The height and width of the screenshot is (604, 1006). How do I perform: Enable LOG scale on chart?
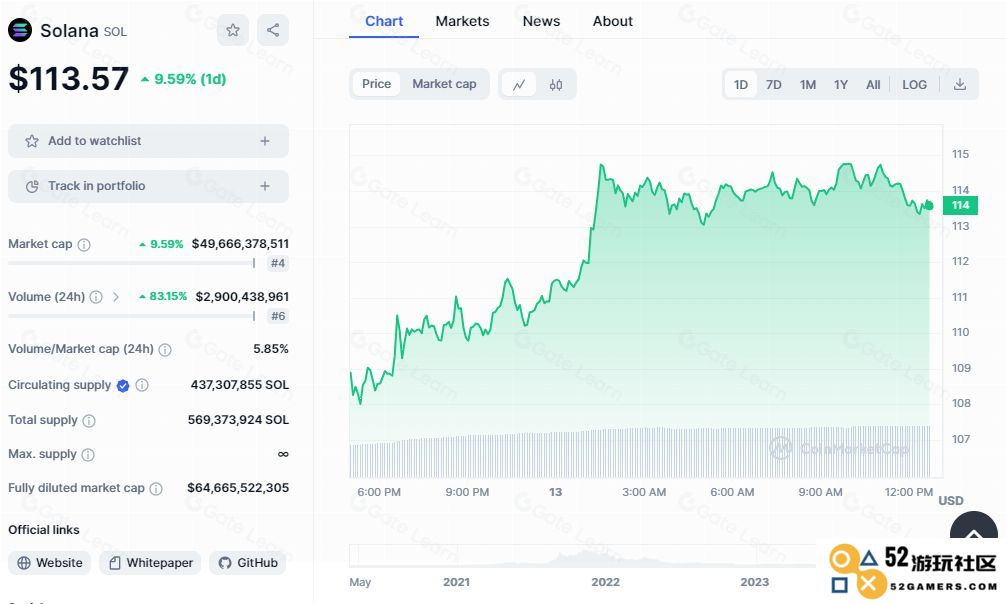[914, 85]
